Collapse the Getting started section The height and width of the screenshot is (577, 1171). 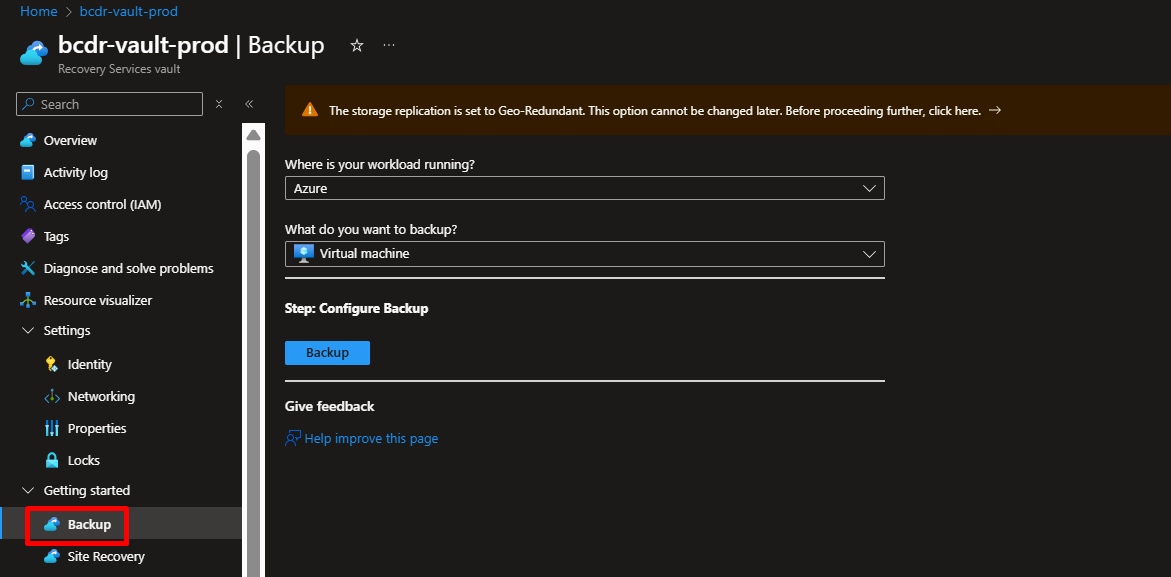(x=28, y=491)
